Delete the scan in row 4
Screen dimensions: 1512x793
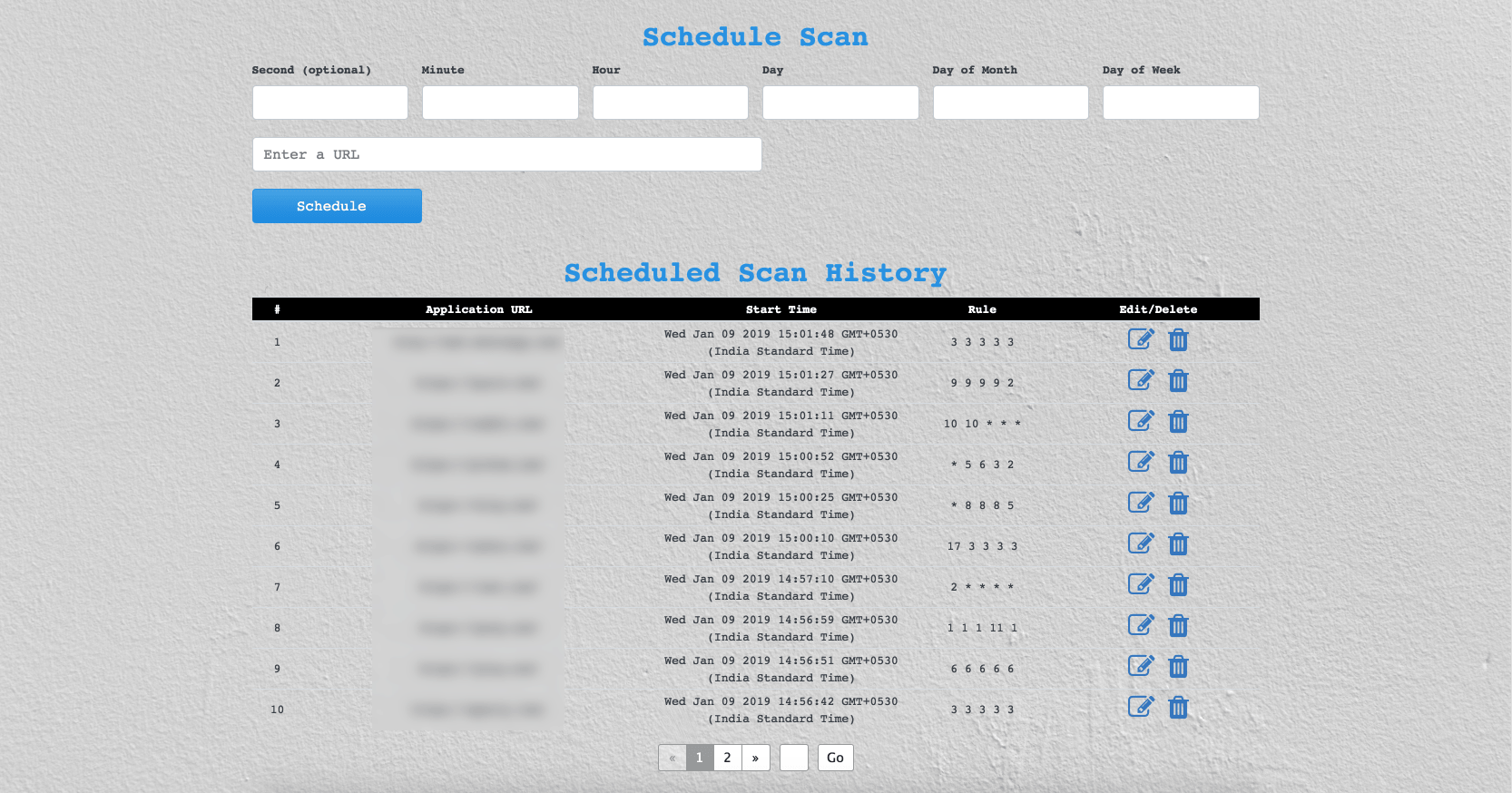(1178, 463)
